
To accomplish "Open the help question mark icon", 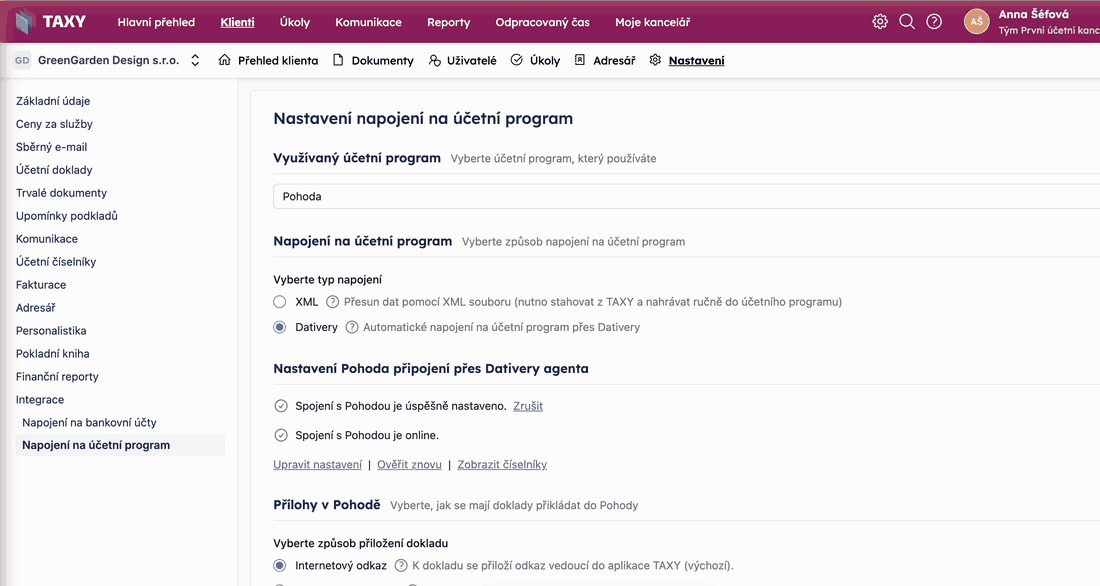I will click(x=934, y=22).
